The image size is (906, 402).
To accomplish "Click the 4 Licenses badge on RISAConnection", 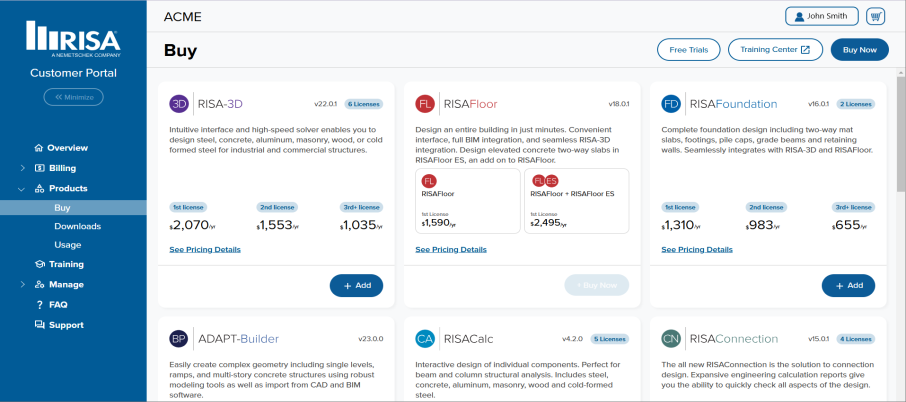I will coord(856,339).
